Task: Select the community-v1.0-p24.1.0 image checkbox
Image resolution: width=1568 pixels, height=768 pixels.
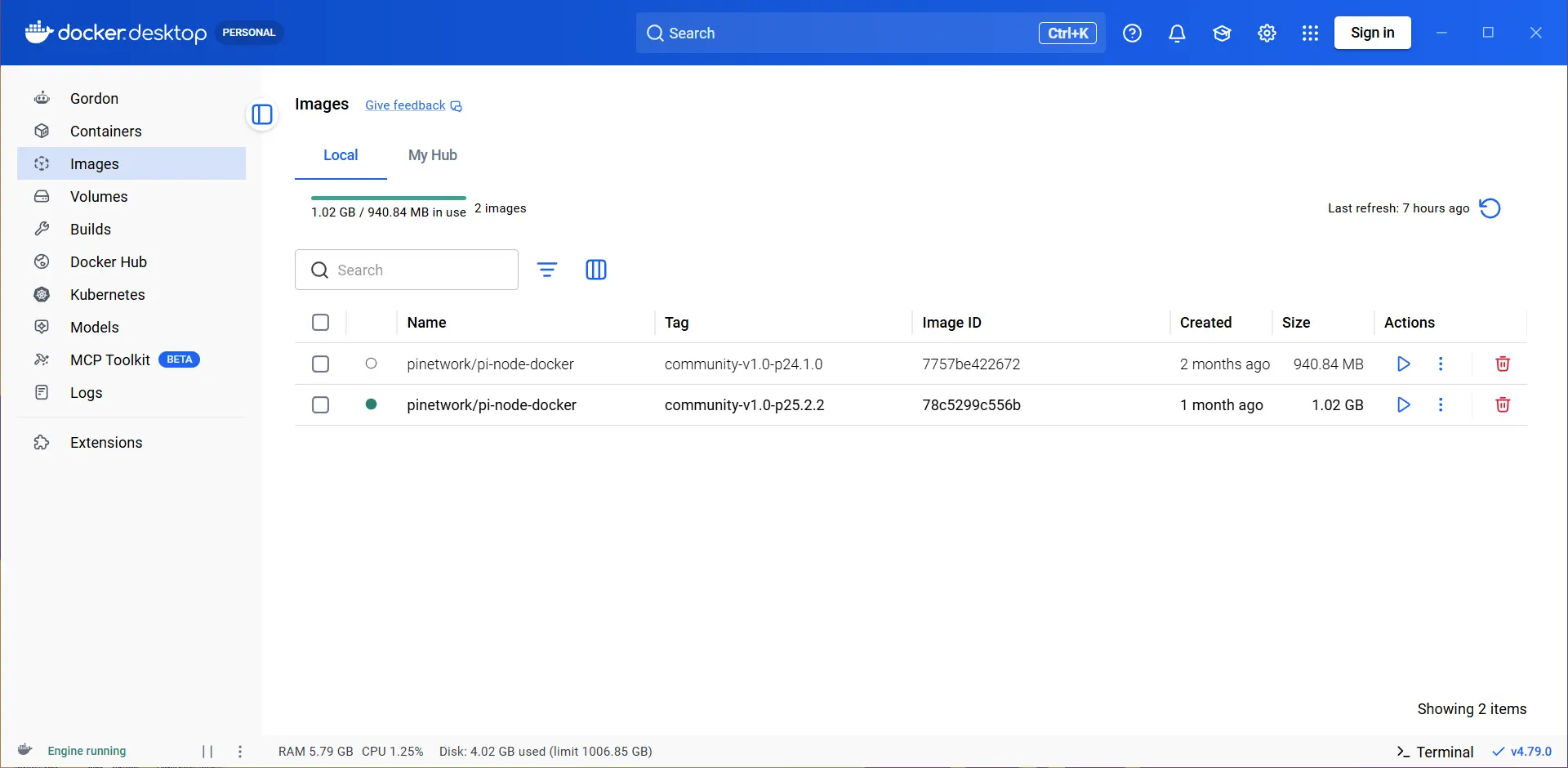Action: [321, 364]
